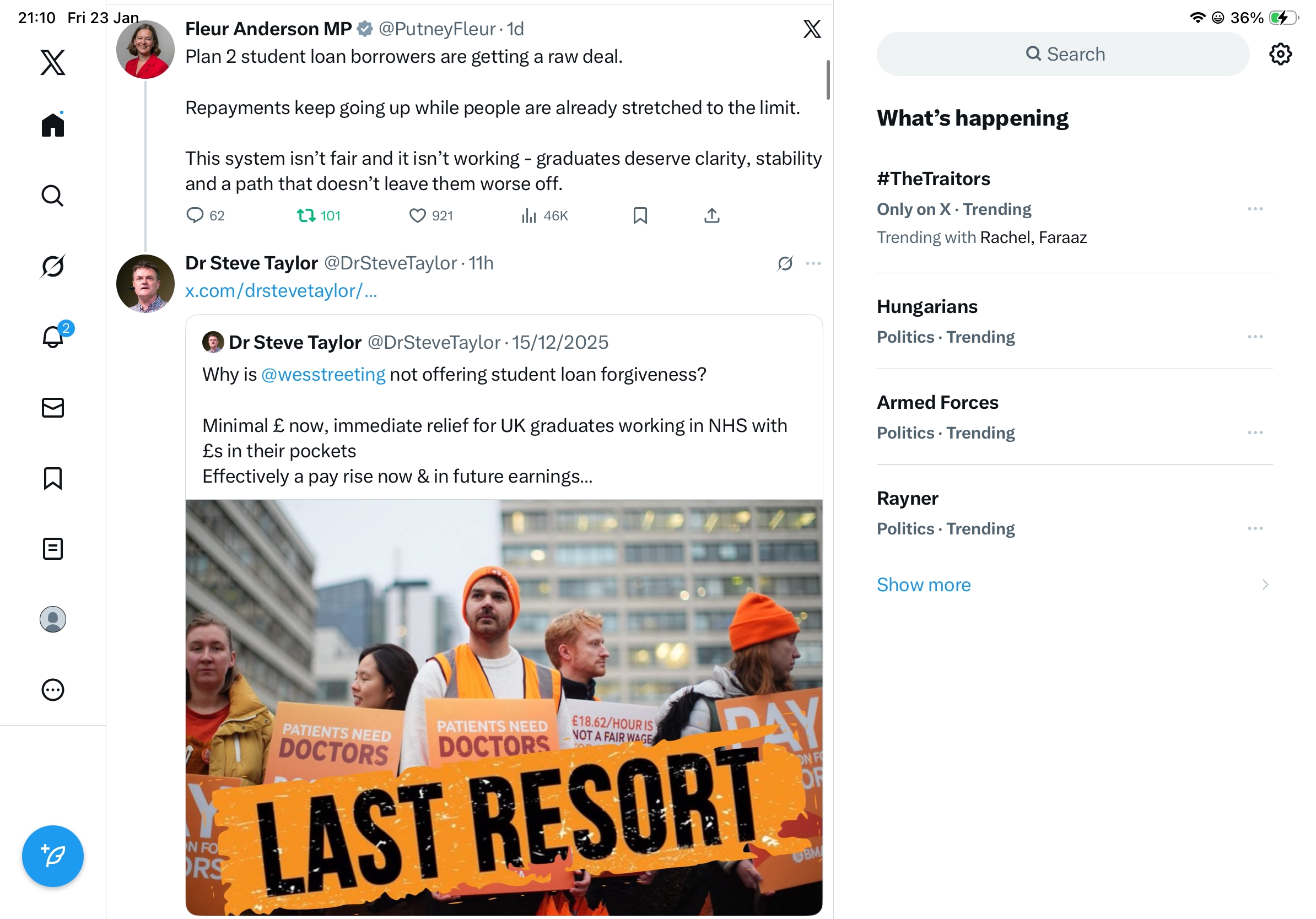This screenshot has width=1316, height=919.
Task: Click the Search input field
Action: 1062,54
